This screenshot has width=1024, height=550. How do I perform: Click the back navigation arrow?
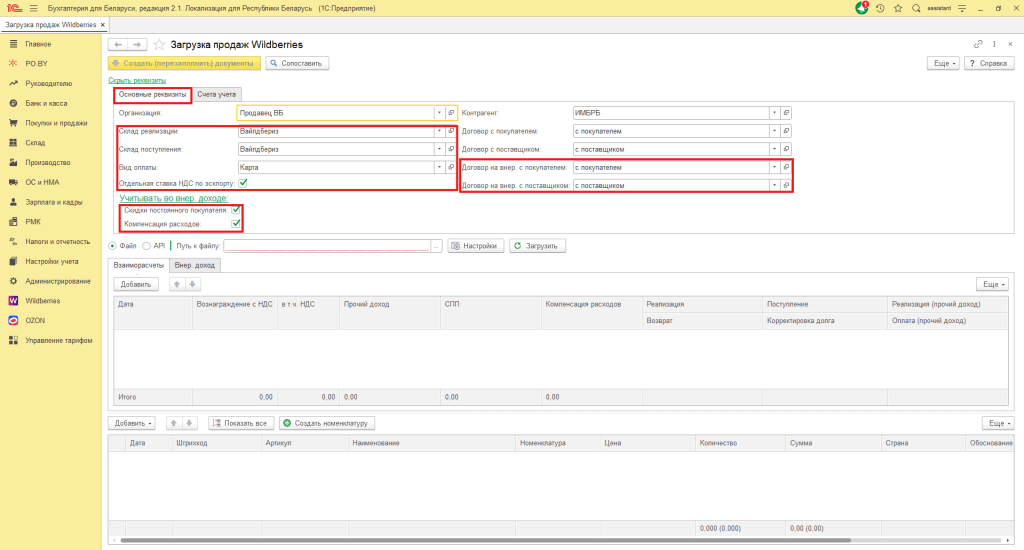click(117, 45)
